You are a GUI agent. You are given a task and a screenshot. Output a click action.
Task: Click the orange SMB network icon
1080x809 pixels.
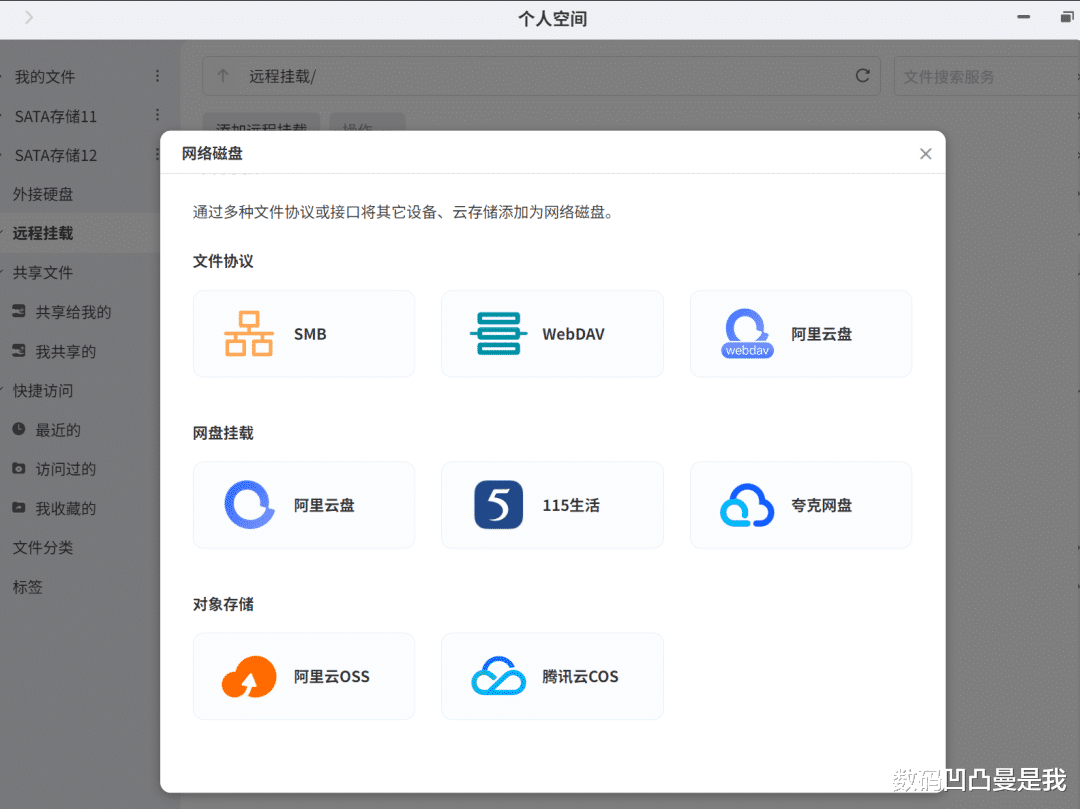tap(249, 334)
